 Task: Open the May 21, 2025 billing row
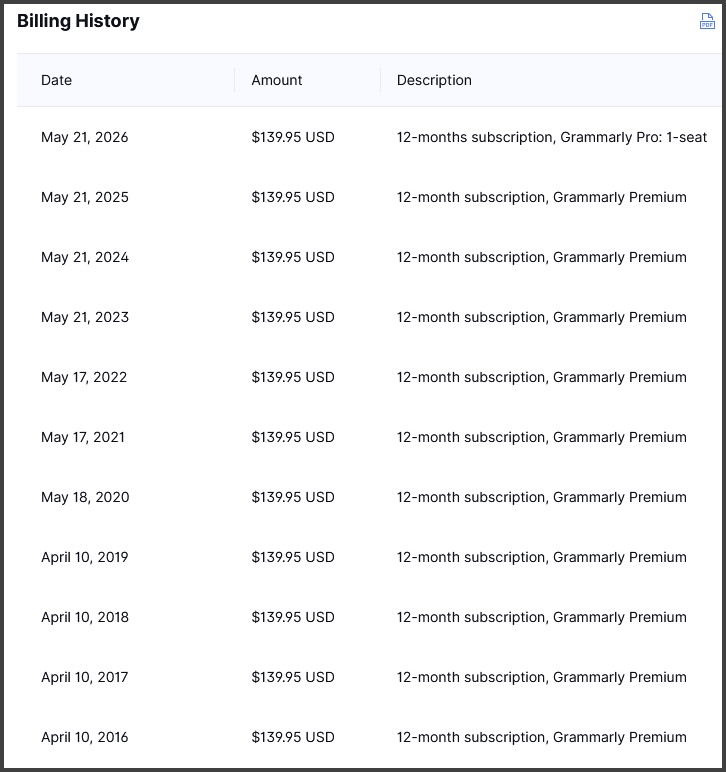click(369, 197)
